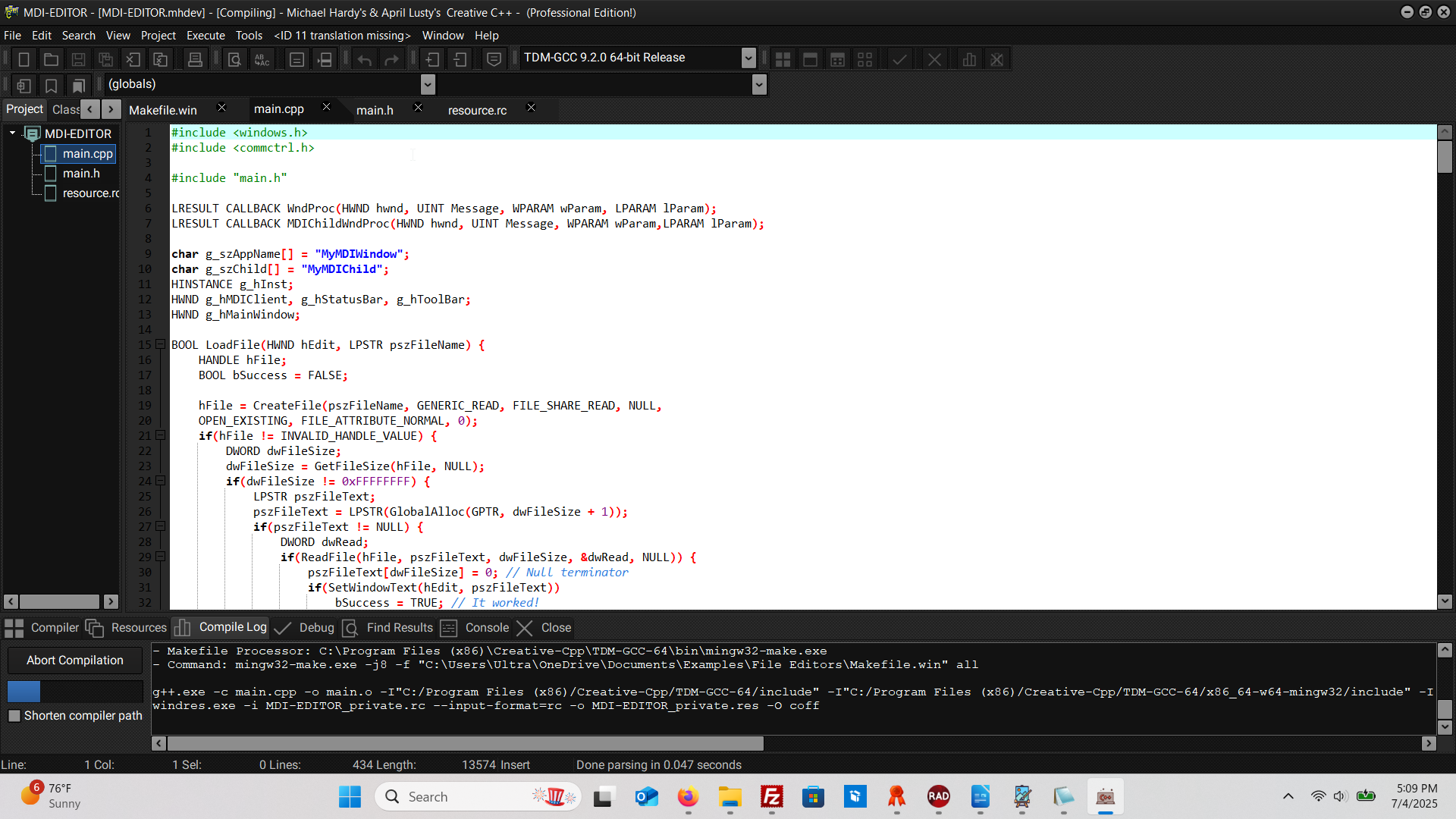Collapse the fold marker on line 21
This screenshot has height=819, width=1456.
click(161, 435)
